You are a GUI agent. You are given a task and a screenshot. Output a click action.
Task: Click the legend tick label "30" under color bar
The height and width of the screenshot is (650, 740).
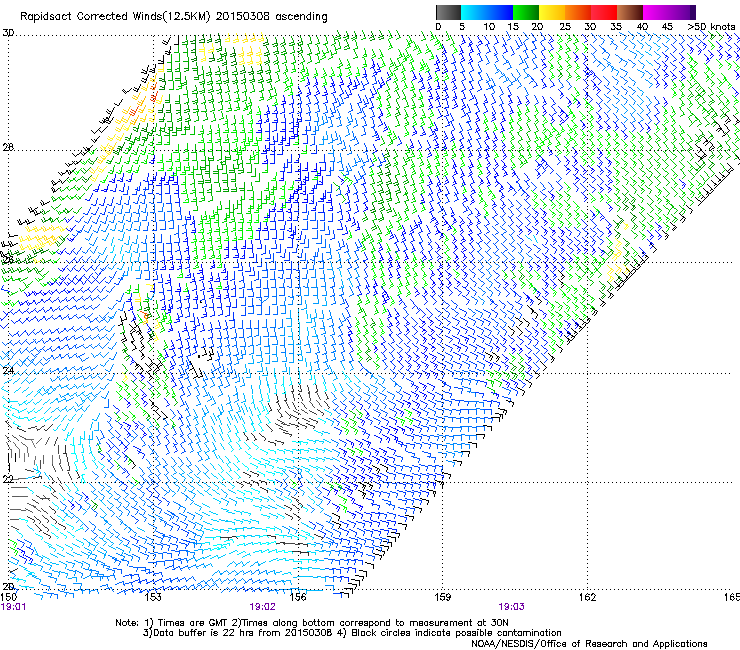coord(590,26)
